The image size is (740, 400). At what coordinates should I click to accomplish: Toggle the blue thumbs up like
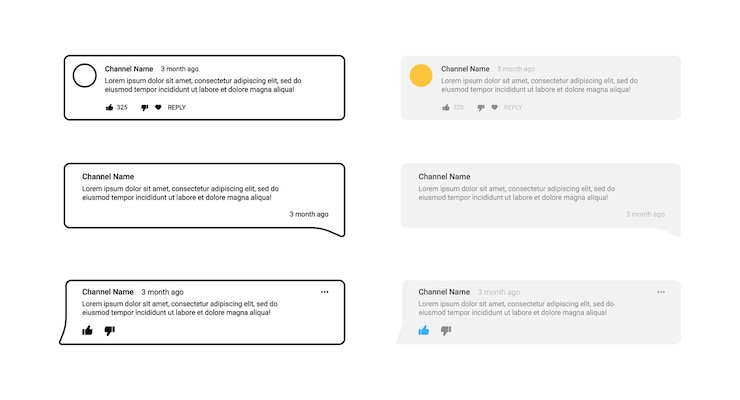point(424,330)
